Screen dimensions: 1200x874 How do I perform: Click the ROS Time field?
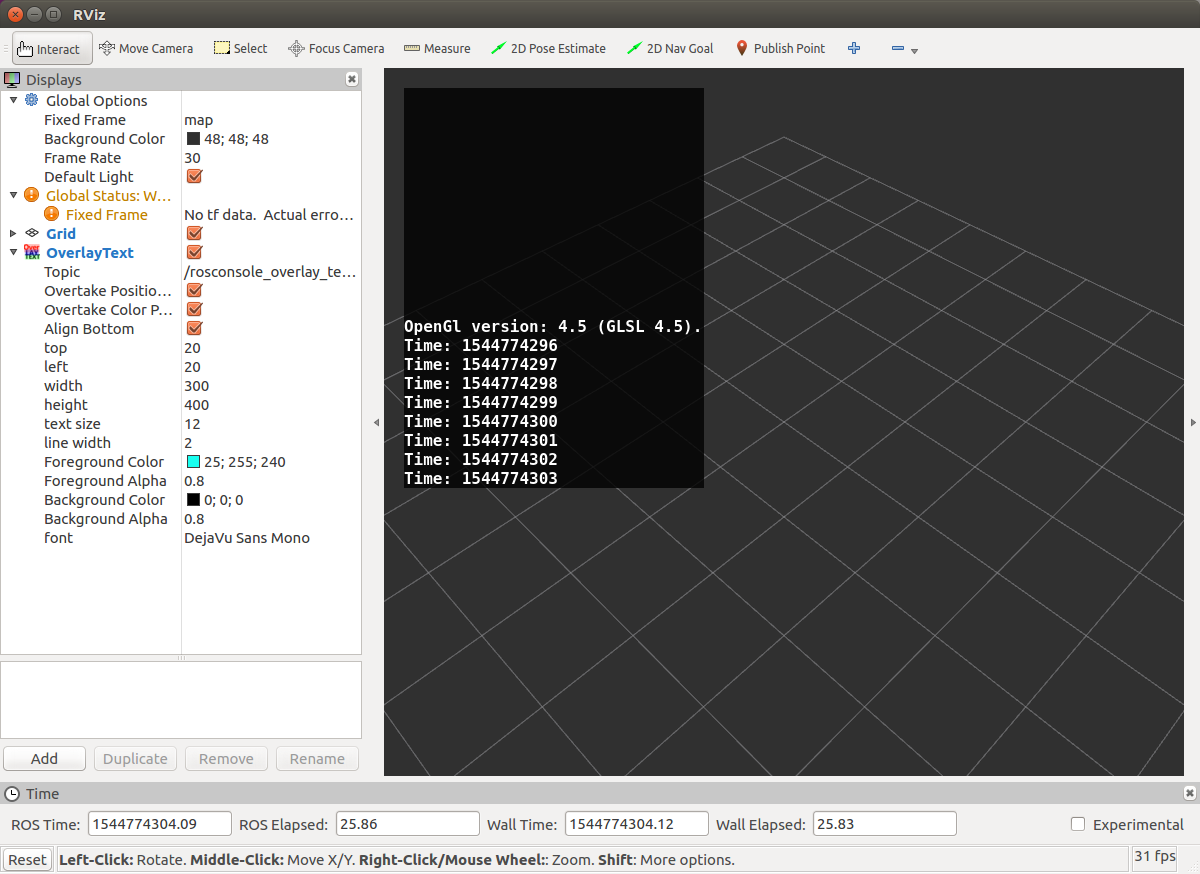point(160,824)
